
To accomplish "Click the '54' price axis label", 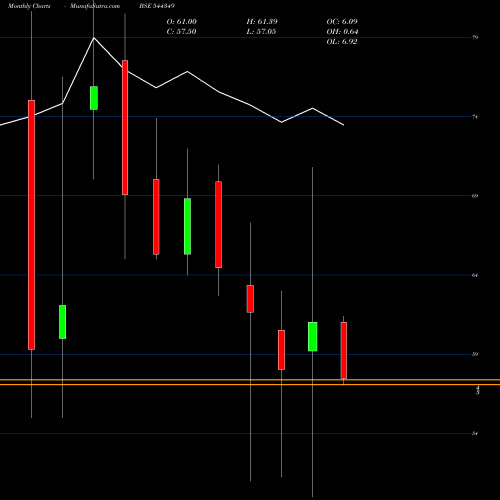I will click(475, 433).
